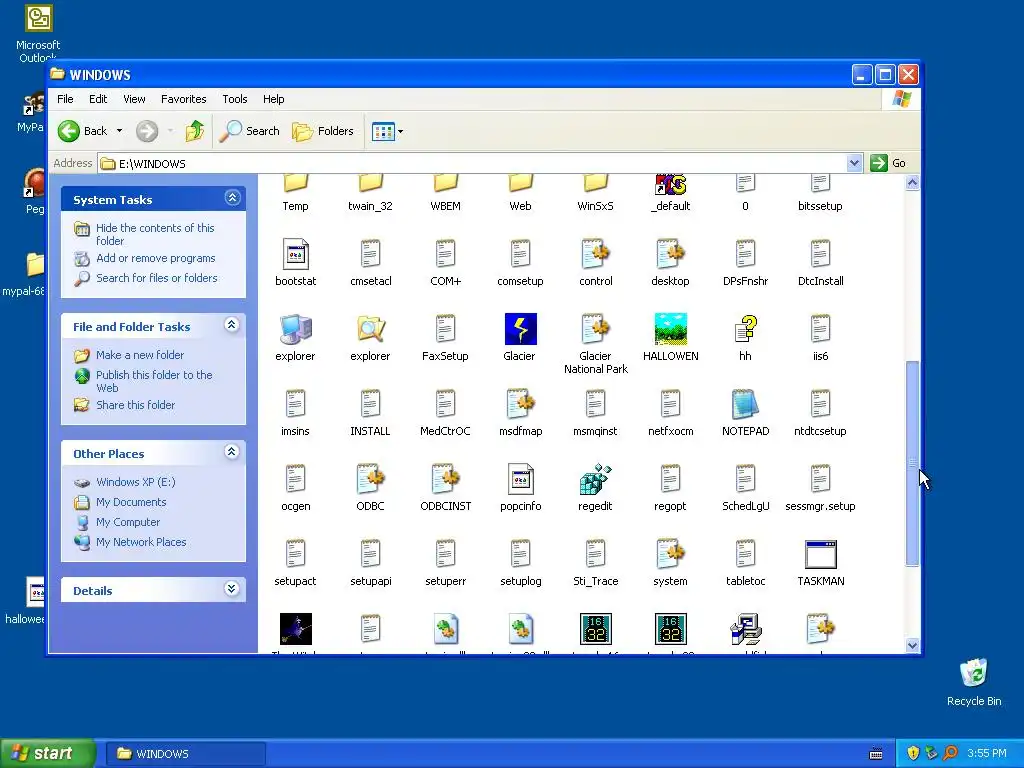Click the Start button

[x=47, y=754]
